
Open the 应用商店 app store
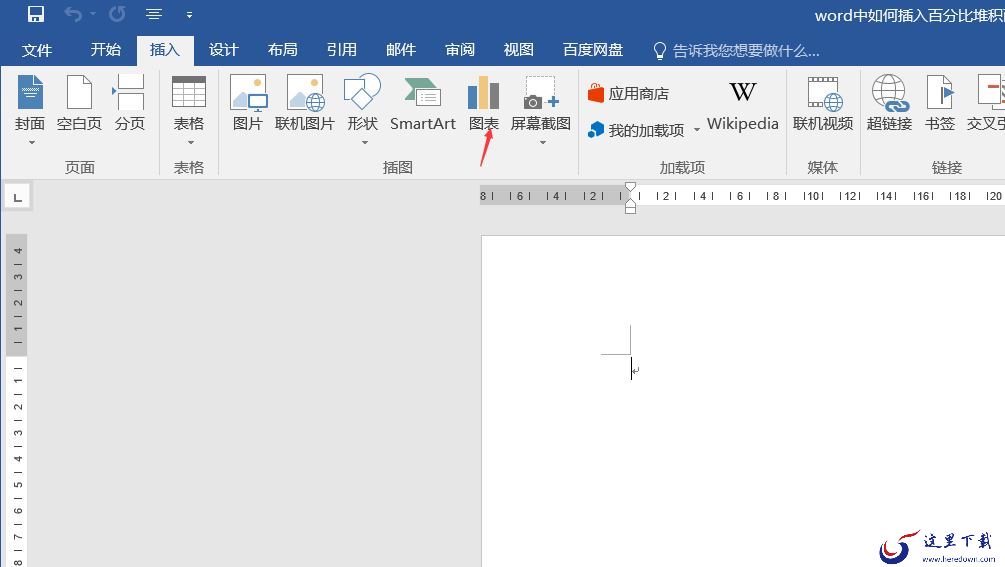(629, 93)
